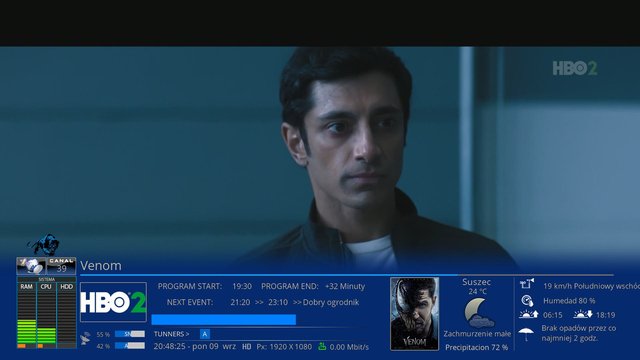Click the green network download icon
640x360 pixels.
322,346
